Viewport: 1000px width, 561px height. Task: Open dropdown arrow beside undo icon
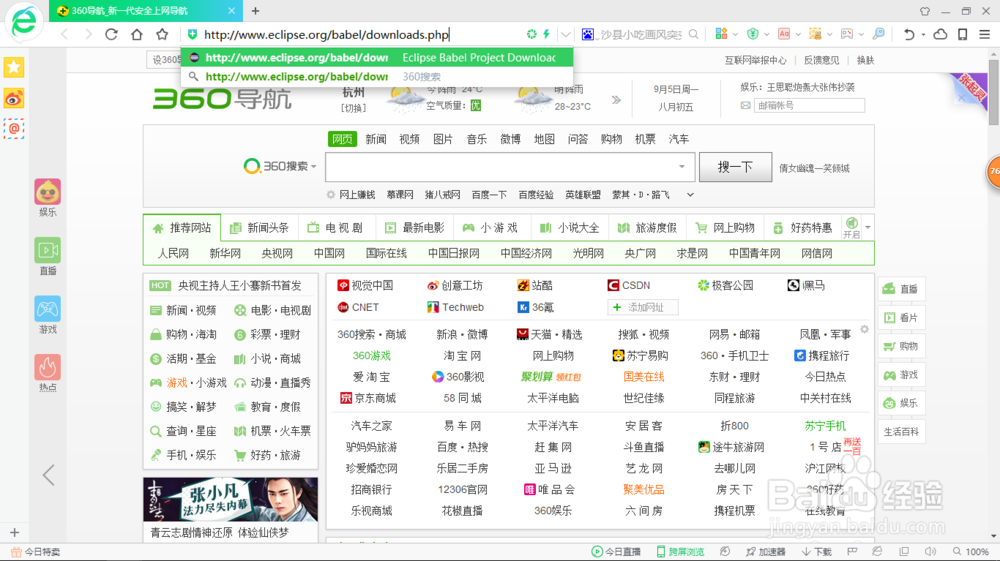tap(923, 34)
